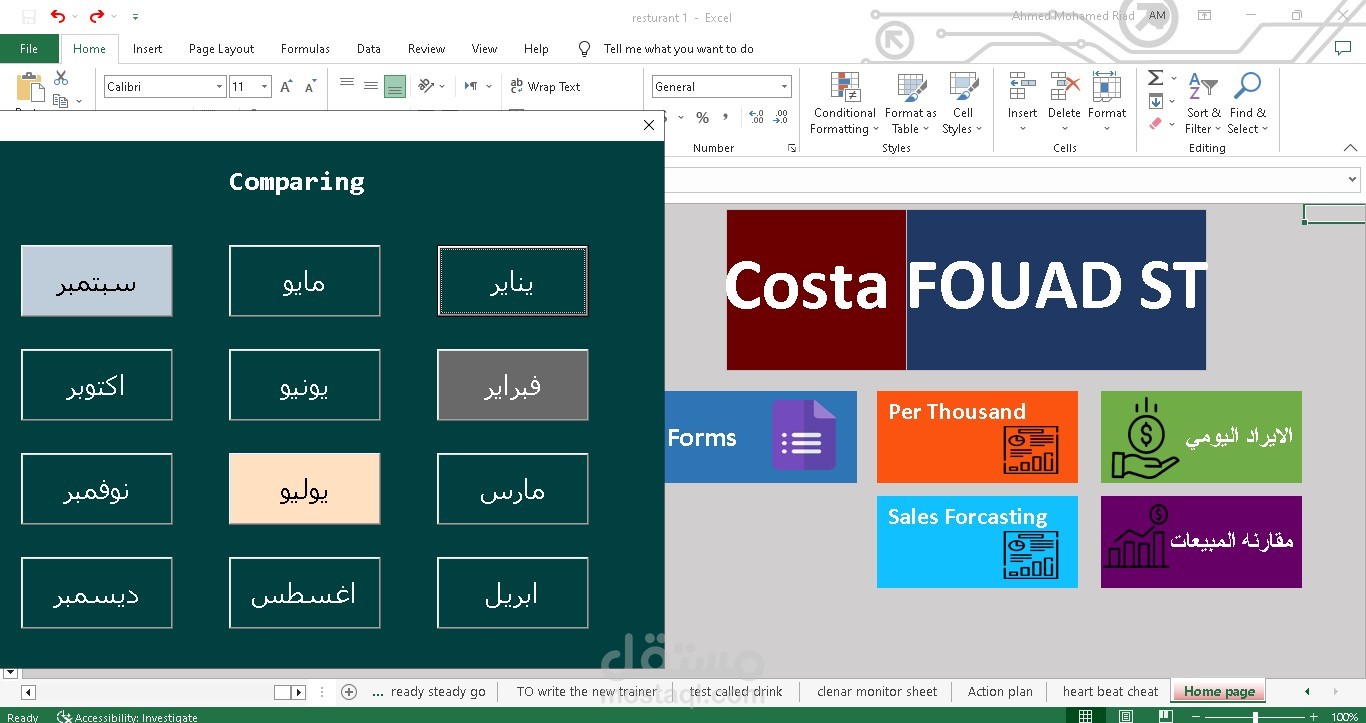Image resolution: width=1366 pixels, height=723 pixels.
Task: Click the Comments speech bubble icon
Action: [x=1342, y=48]
